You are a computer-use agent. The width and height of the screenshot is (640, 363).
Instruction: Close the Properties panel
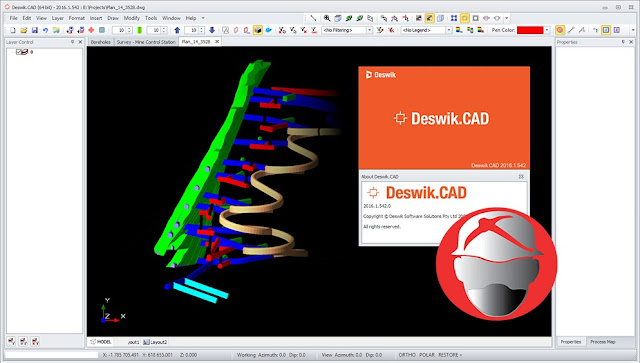(631, 42)
